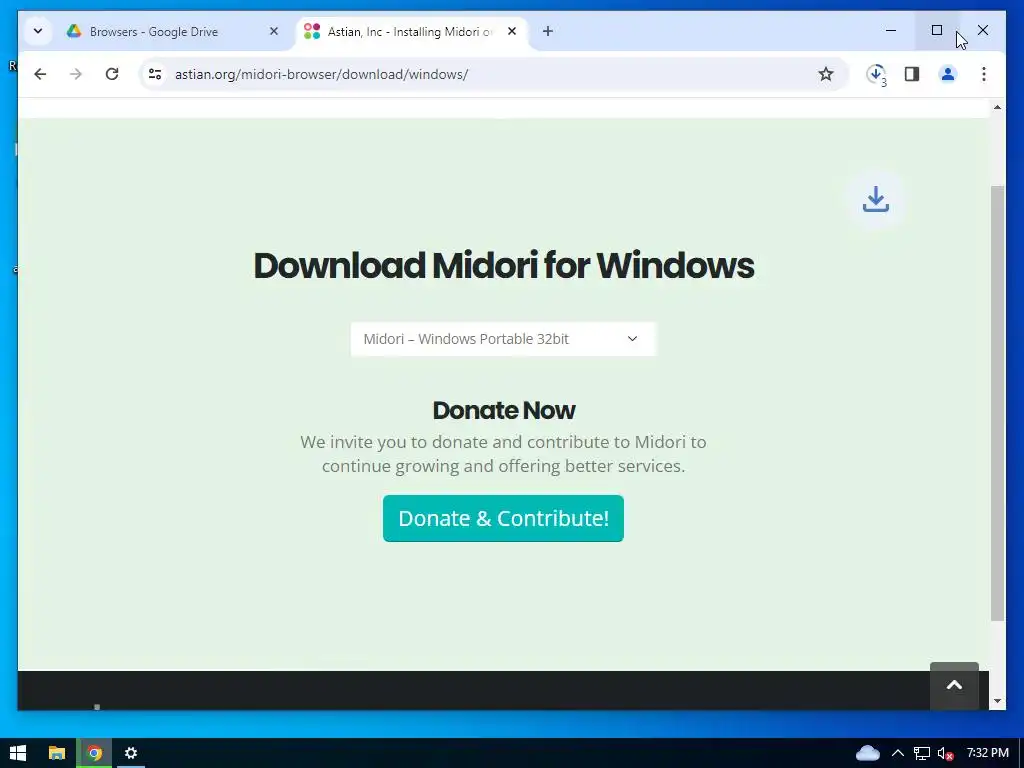Screen dimensions: 1024x768
Task: Open the tab search dropdown arrow
Action: (x=38, y=31)
